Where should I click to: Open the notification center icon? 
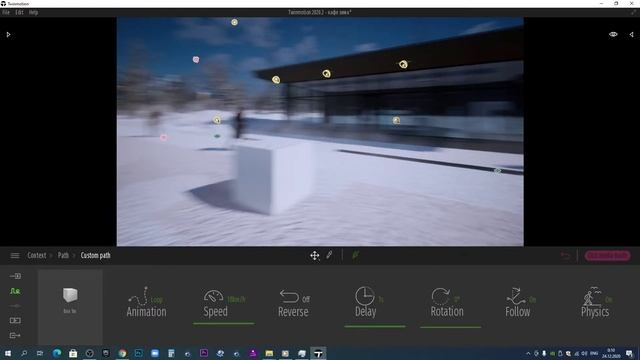(x=629, y=353)
